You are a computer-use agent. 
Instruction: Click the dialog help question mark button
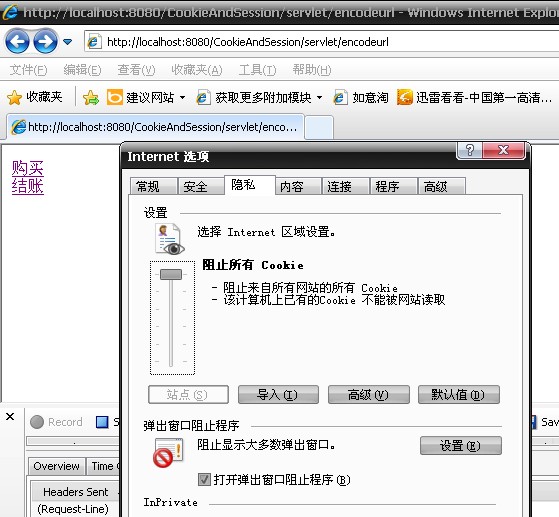pos(470,150)
